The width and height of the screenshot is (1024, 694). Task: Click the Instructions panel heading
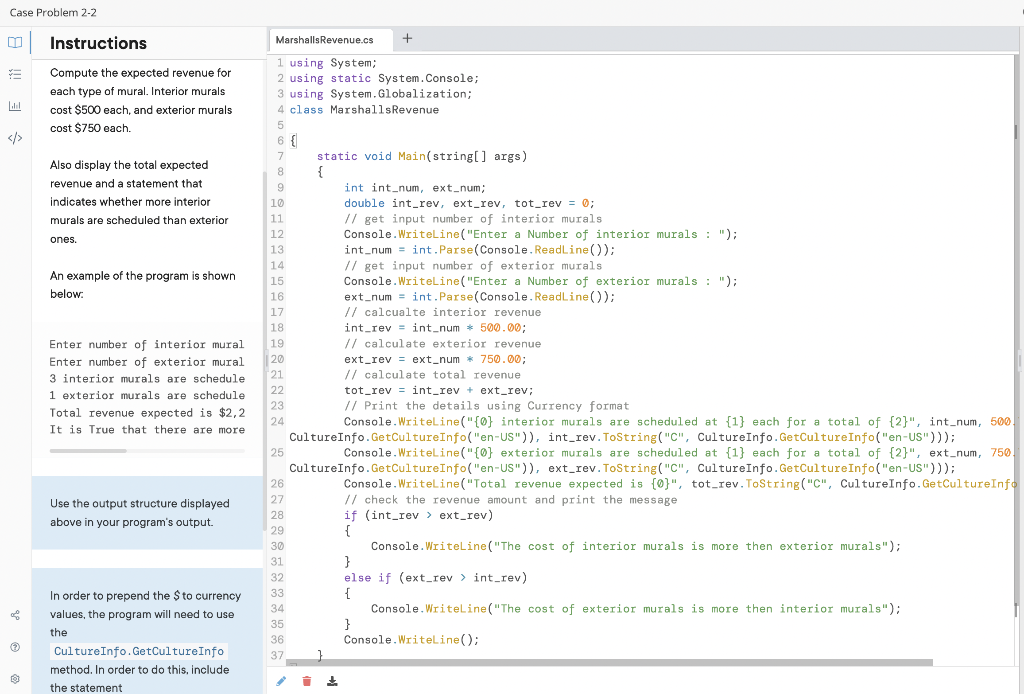[98, 43]
